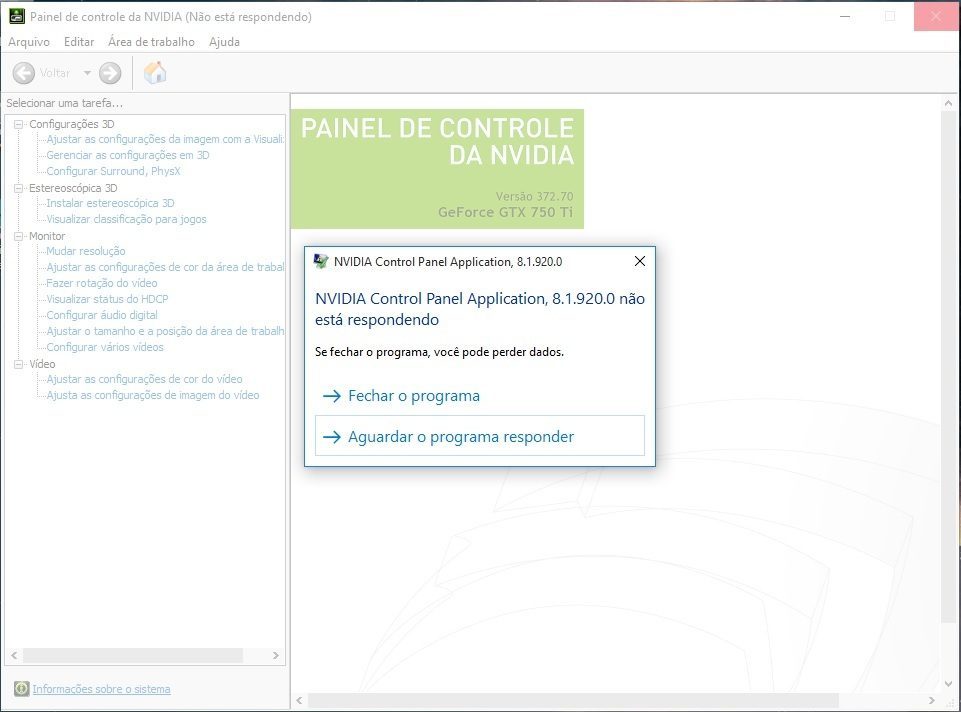This screenshot has height=712, width=961.
Task: Click the forward arrow toolbar icon
Action: pos(110,73)
